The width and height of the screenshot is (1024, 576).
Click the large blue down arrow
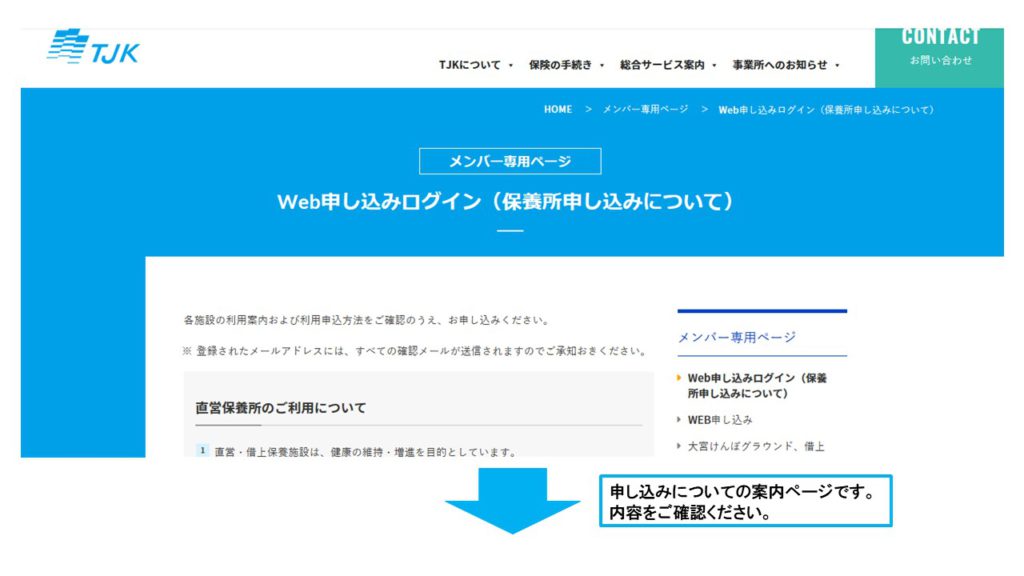click(512, 500)
